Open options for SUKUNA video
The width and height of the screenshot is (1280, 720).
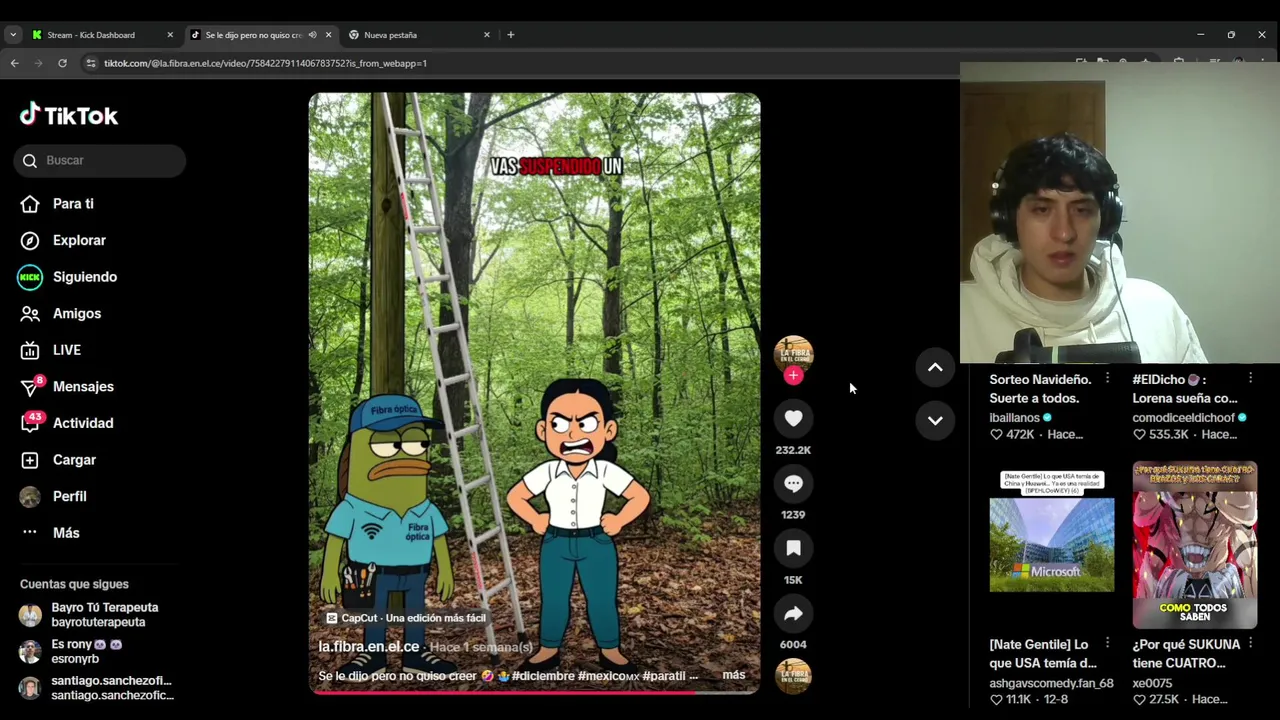click(1250, 644)
